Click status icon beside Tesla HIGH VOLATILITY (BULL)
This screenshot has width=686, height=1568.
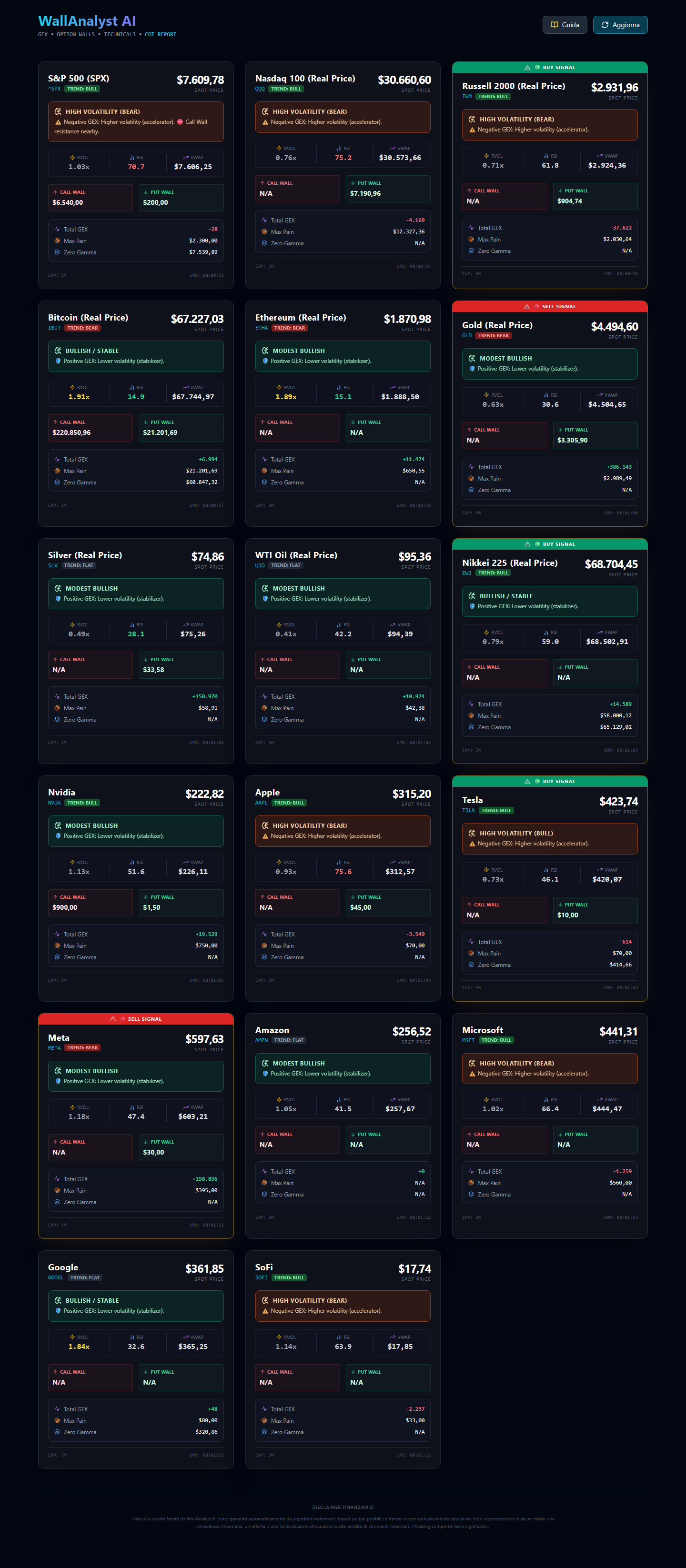pyautogui.click(x=472, y=834)
